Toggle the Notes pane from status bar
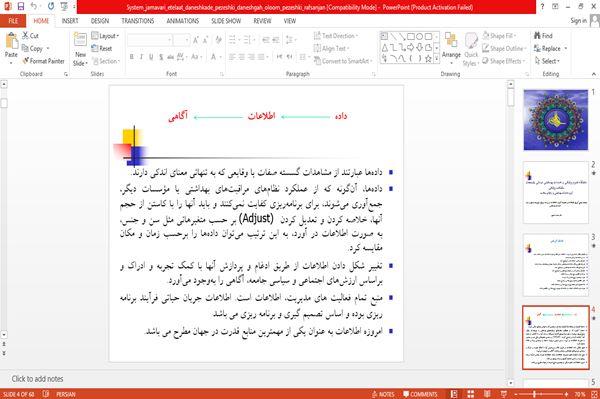This screenshot has width=600, height=399. point(383,394)
